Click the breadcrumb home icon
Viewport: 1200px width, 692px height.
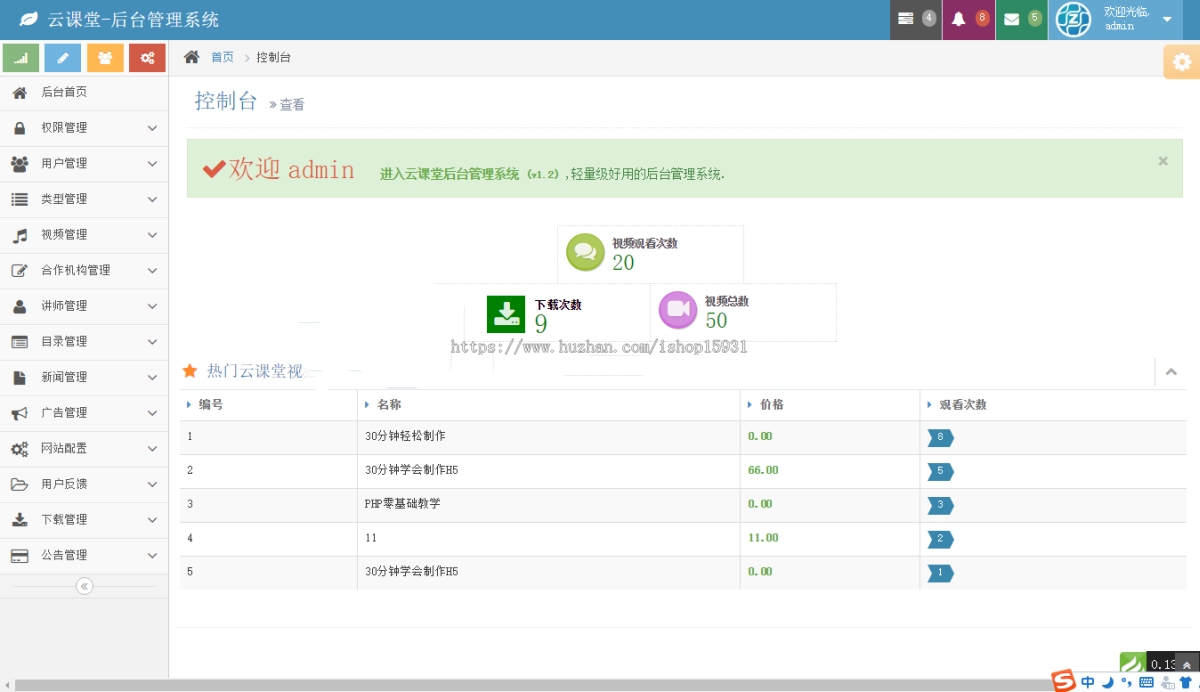192,57
